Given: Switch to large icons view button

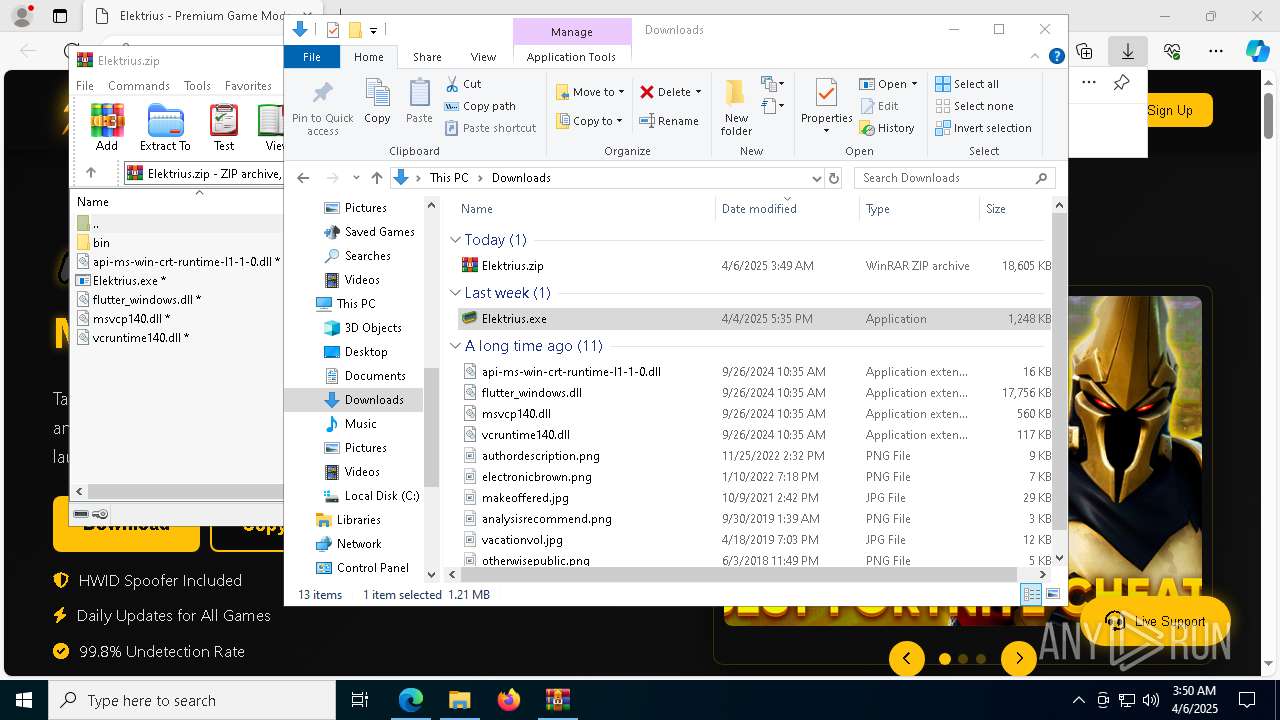Looking at the screenshot, I should coord(1052,594).
